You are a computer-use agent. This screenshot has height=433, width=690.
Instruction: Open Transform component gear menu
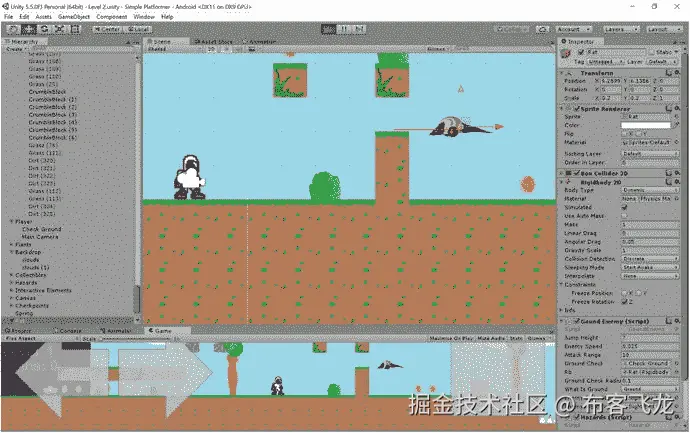click(677, 73)
